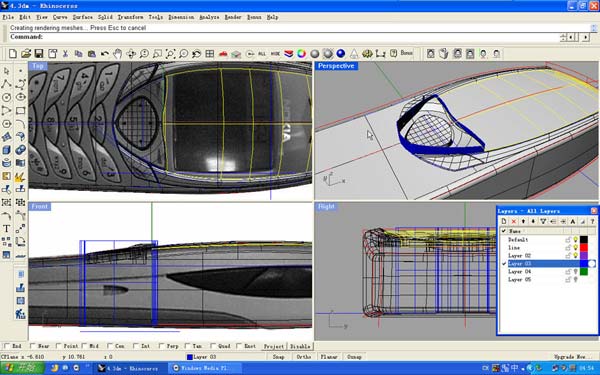This screenshot has height=375, width=600.
Task: Click the color wheel icon in toolbar
Action: pyautogui.click(x=302, y=54)
